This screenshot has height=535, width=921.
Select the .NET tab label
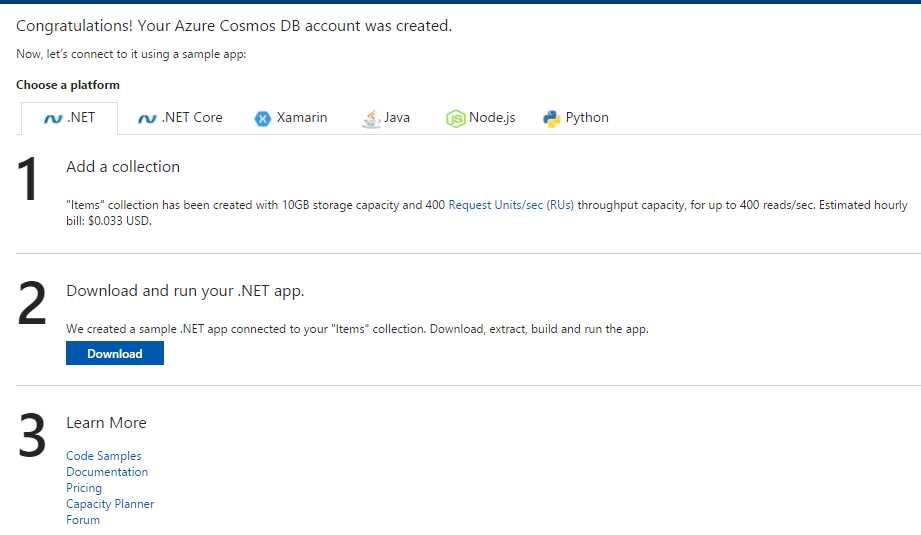[x=81, y=117]
